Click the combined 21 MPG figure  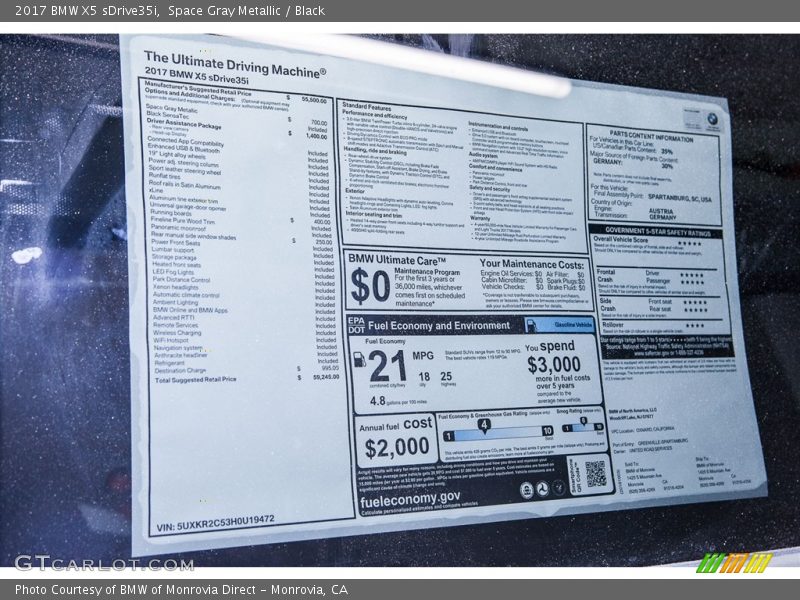[387, 366]
